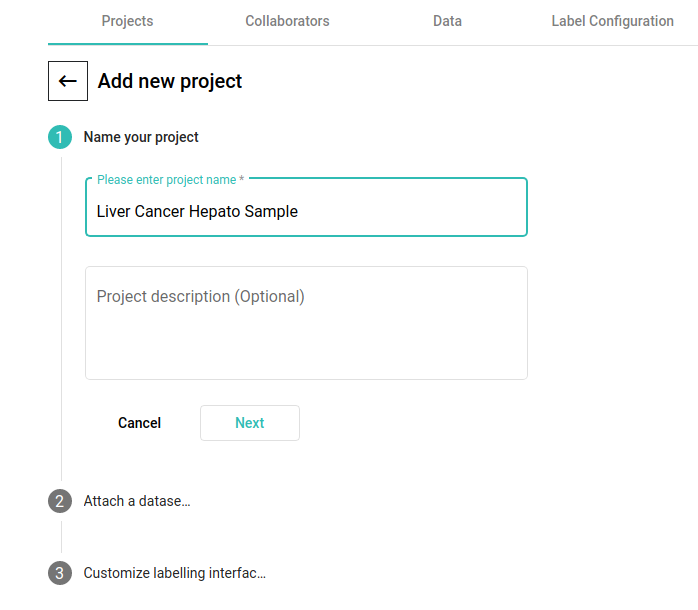The width and height of the screenshot is (698, 610).
Task: Open the Collaborators tab
Action: pyautogui.click(x=287, y=21)
